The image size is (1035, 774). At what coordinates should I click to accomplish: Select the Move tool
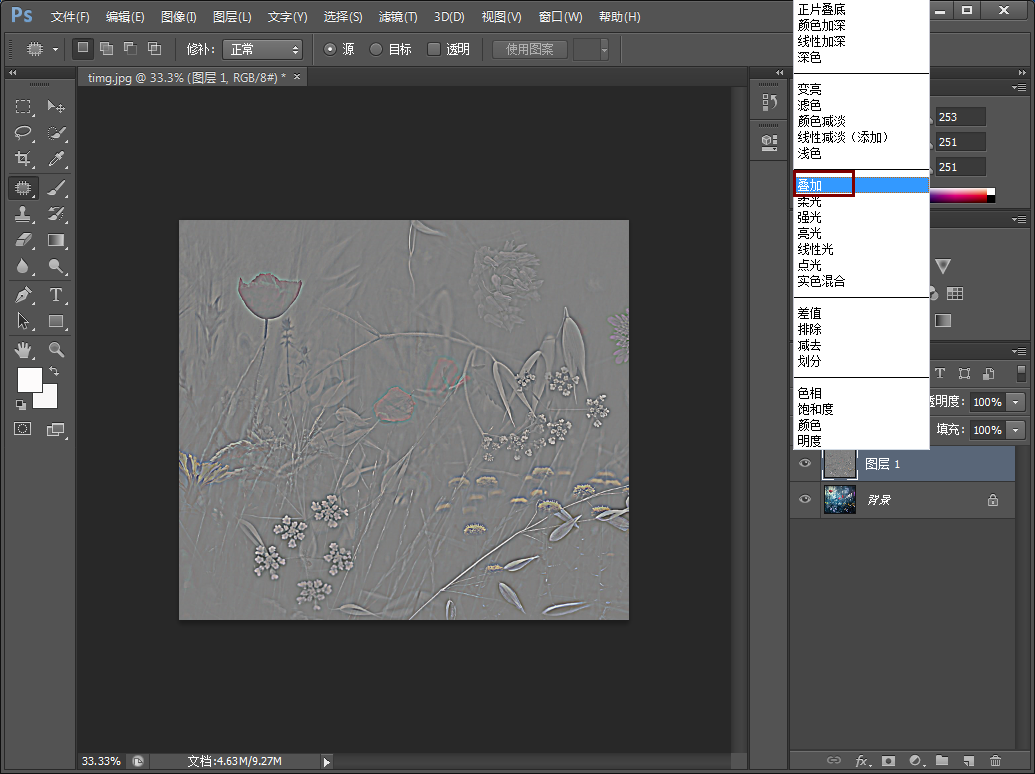[56, 106]
